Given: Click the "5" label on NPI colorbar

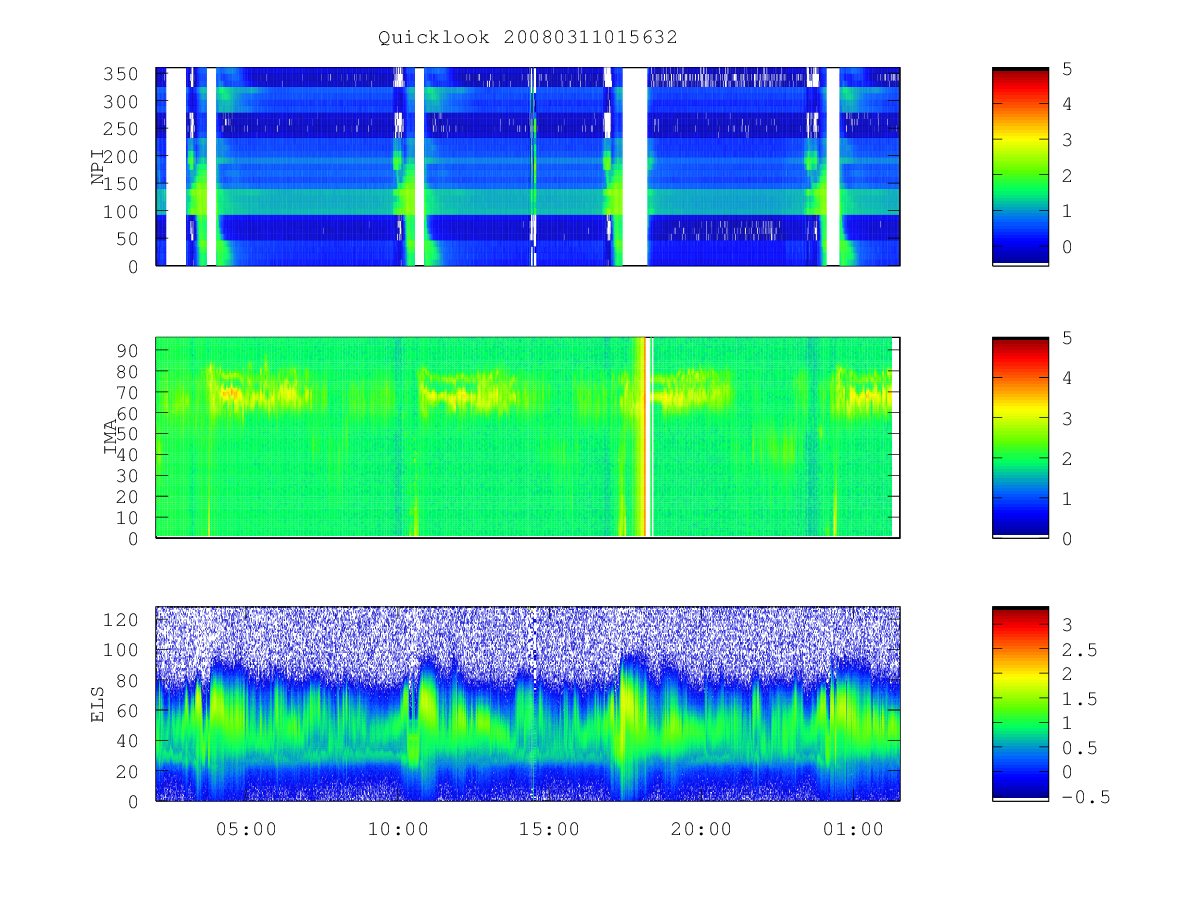Looking at the screenshot, I should [x=1066, y=68].
